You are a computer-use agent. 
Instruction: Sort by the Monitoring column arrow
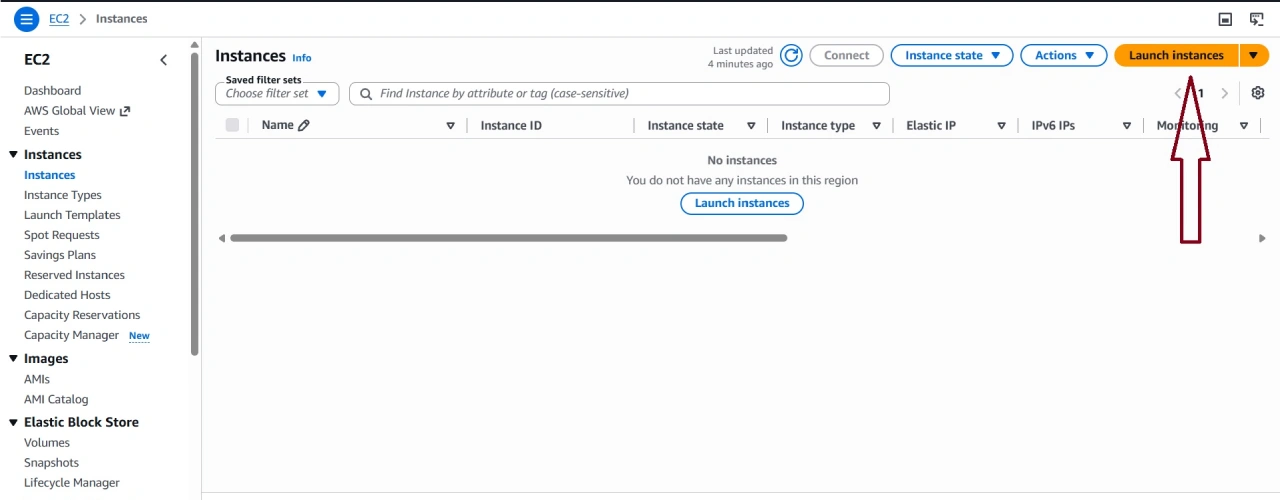coord(1244,126)
